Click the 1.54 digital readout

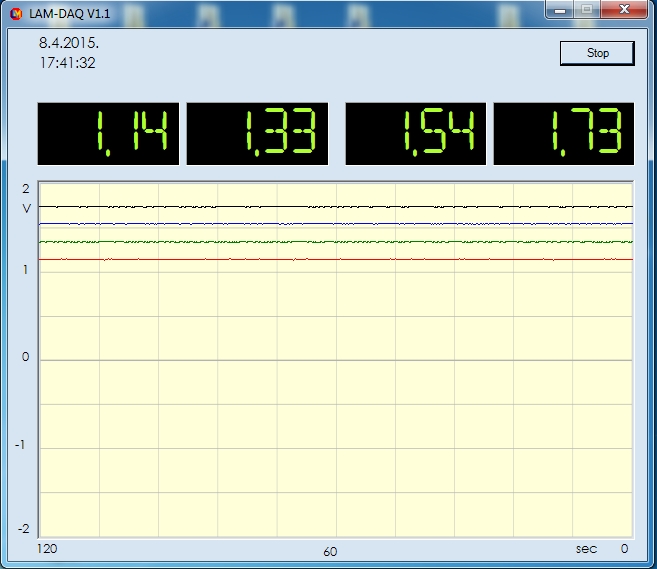click(416, 133)
